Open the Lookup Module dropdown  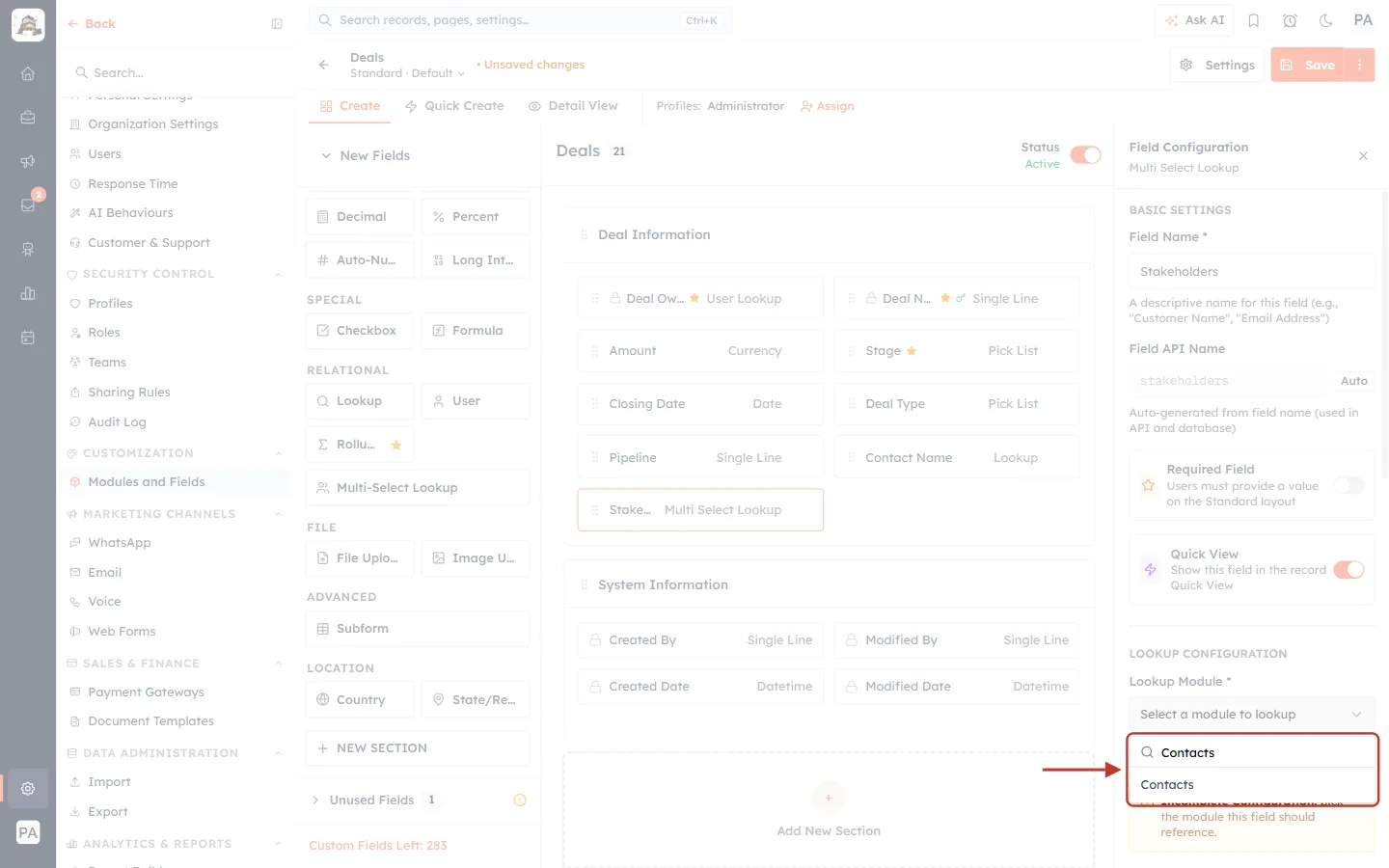(1251, 715)
